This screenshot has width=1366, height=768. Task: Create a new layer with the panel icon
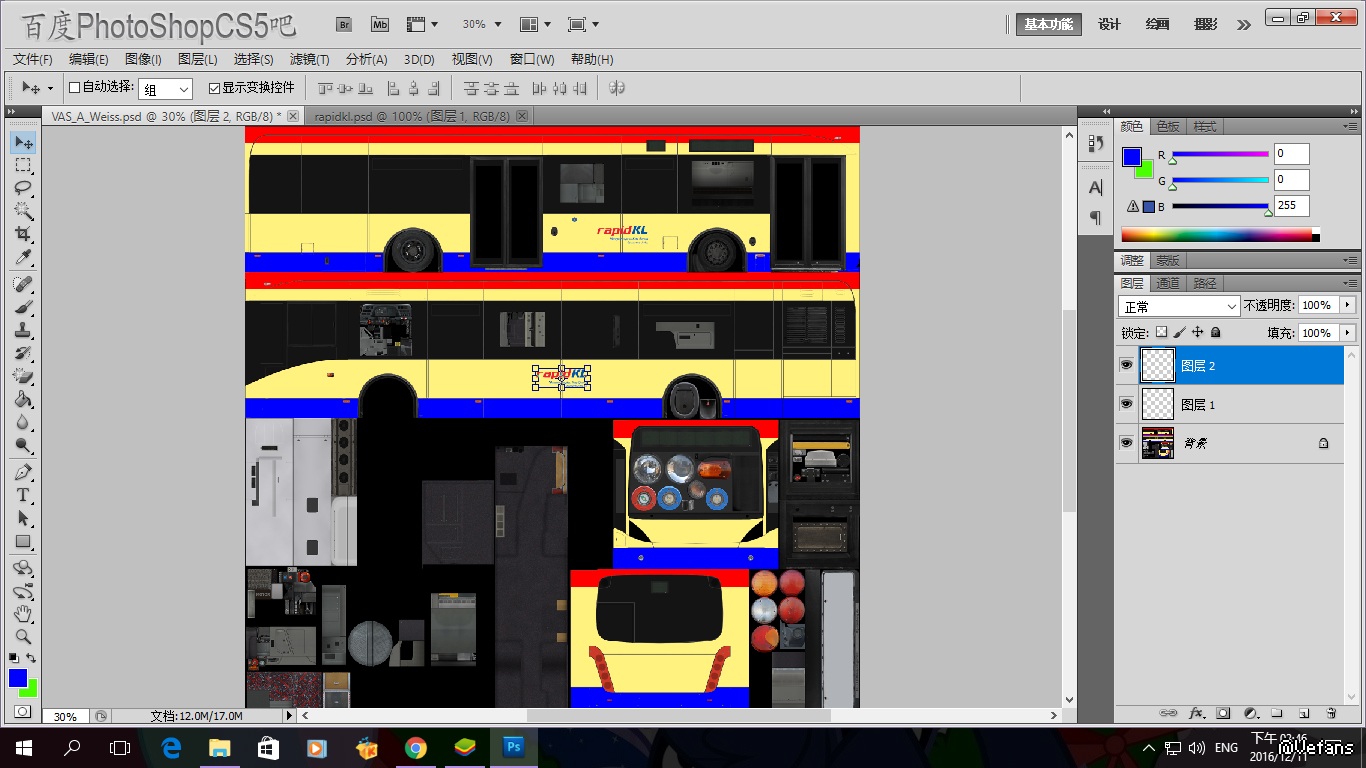(x=1304, y=713)
